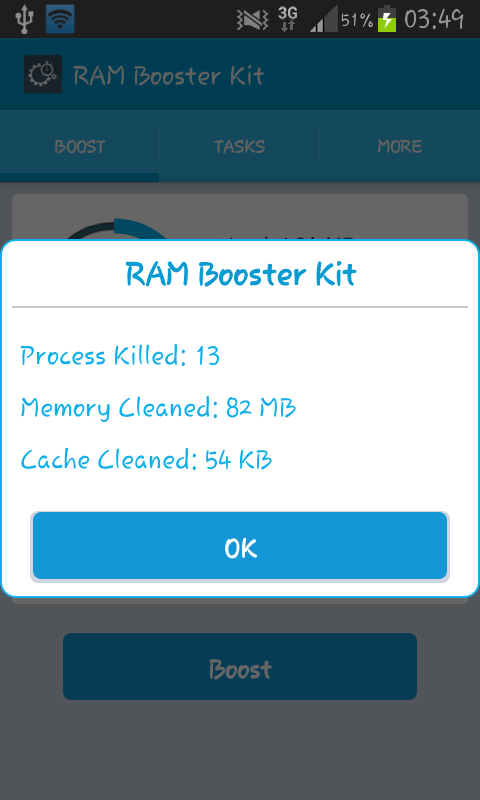Tap the Memory Cleaned: 82 MB line
Image resolution: width=480 pixels, height=800 pixels.
(x=158, y=408)
